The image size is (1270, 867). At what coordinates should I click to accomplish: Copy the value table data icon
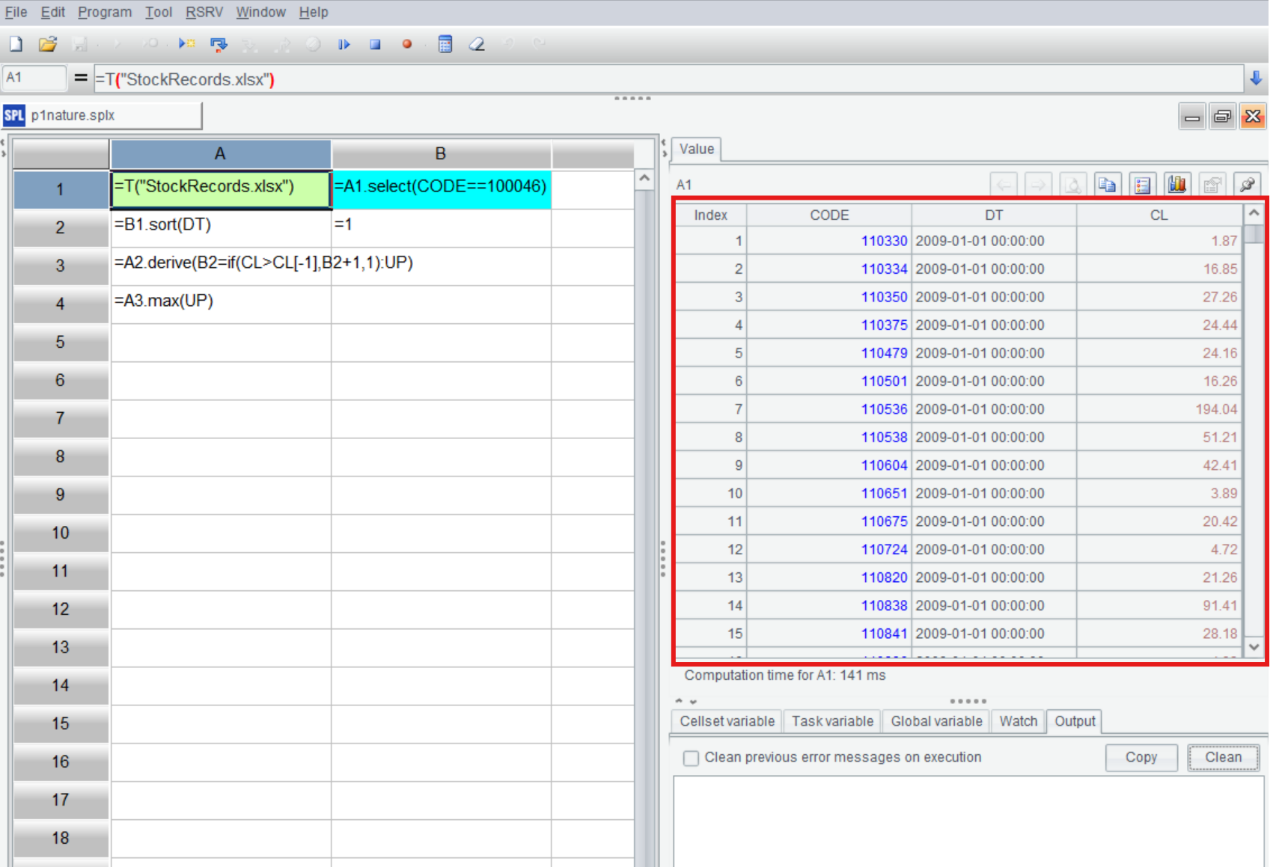point(1107,185)
